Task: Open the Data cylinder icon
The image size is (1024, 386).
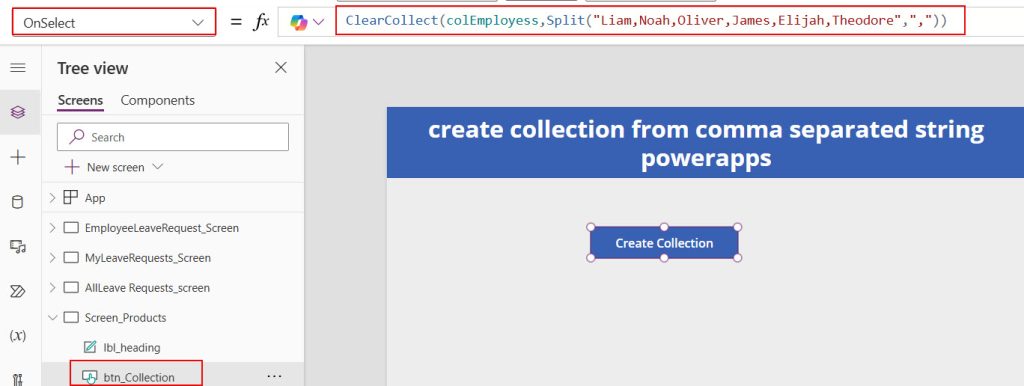Action: click(x=18, y=202)
